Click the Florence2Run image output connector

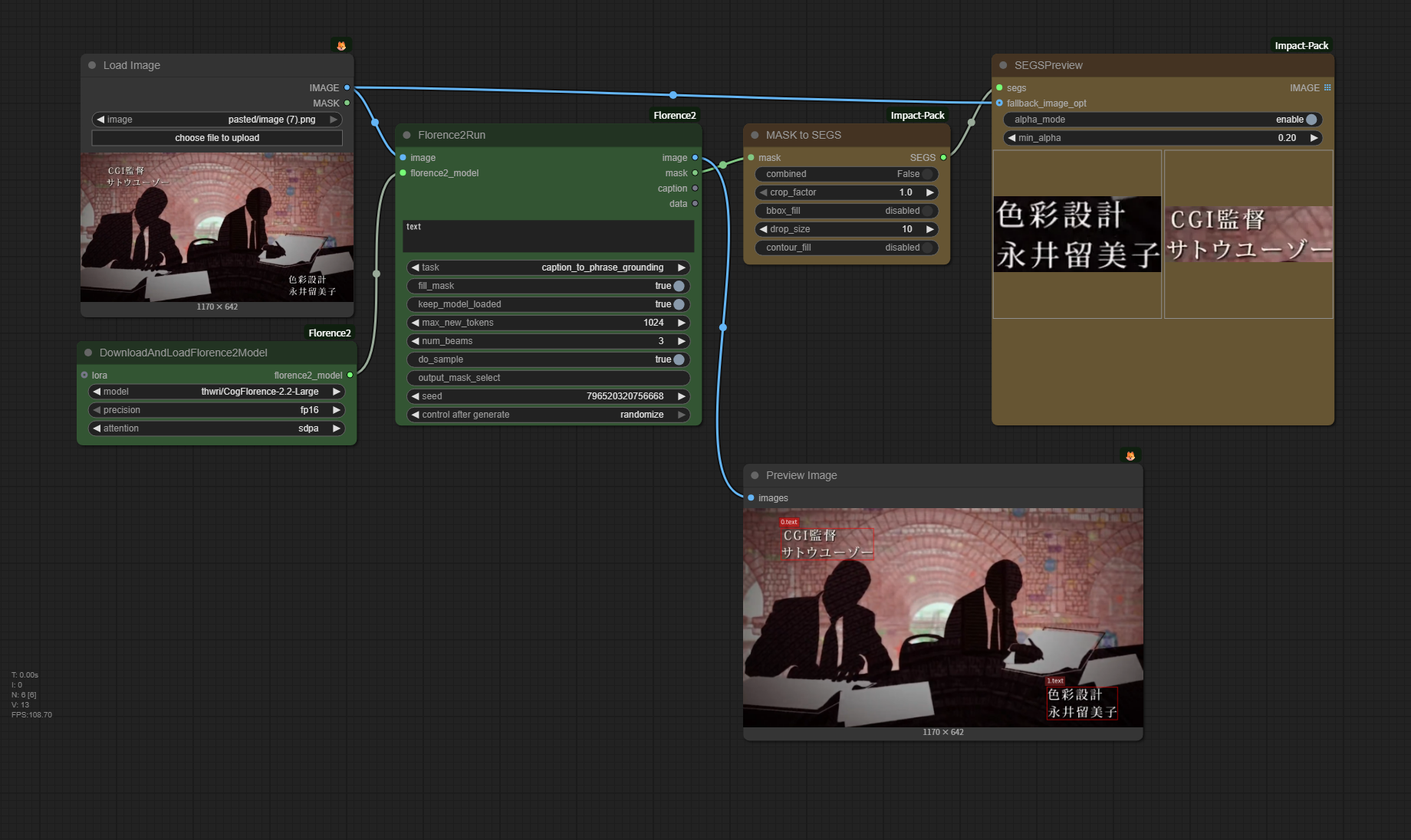point(695,157)
